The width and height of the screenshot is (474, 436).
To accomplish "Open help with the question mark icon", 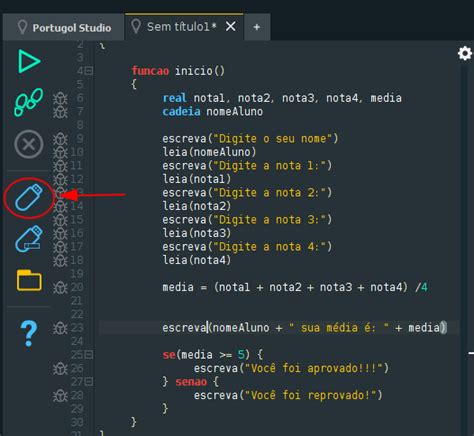I will 29,334.
